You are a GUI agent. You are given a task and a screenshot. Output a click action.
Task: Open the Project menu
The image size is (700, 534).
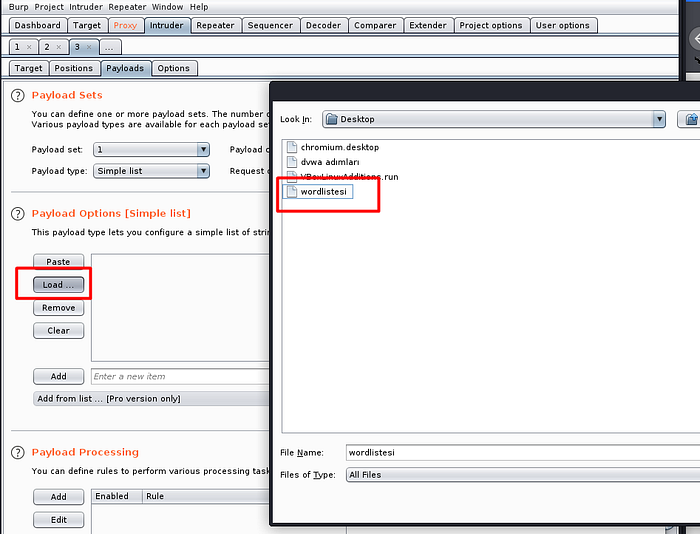[49, 7]
